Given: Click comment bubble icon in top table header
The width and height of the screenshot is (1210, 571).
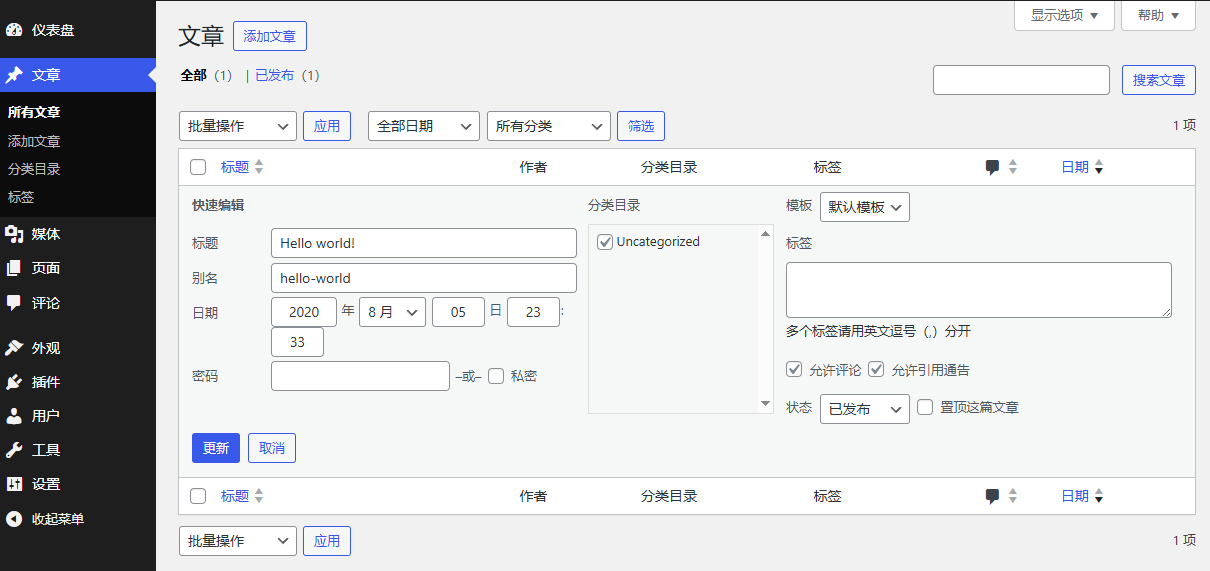Looking at the screenshot, I should point(992,168).
